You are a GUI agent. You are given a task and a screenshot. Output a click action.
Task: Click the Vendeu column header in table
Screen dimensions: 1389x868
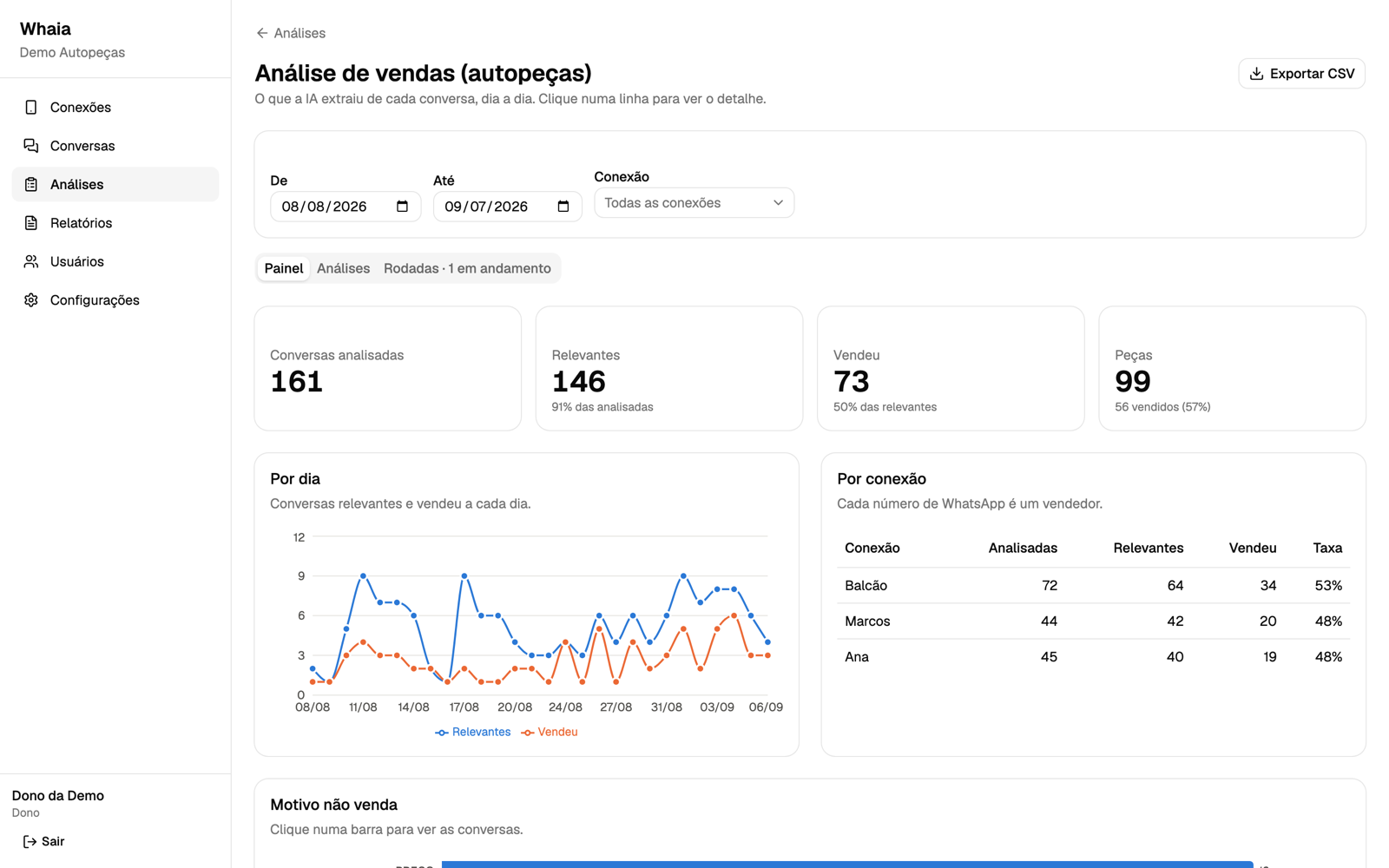tap(1253, 549)
